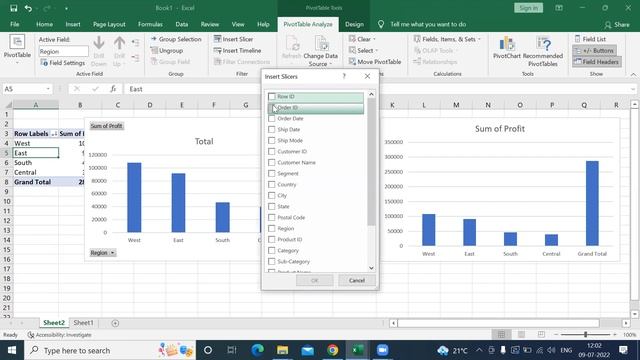Switch to the Design ribbon tab
The width and height of the screenshot is (640, 360).
[x=354, y=24]
